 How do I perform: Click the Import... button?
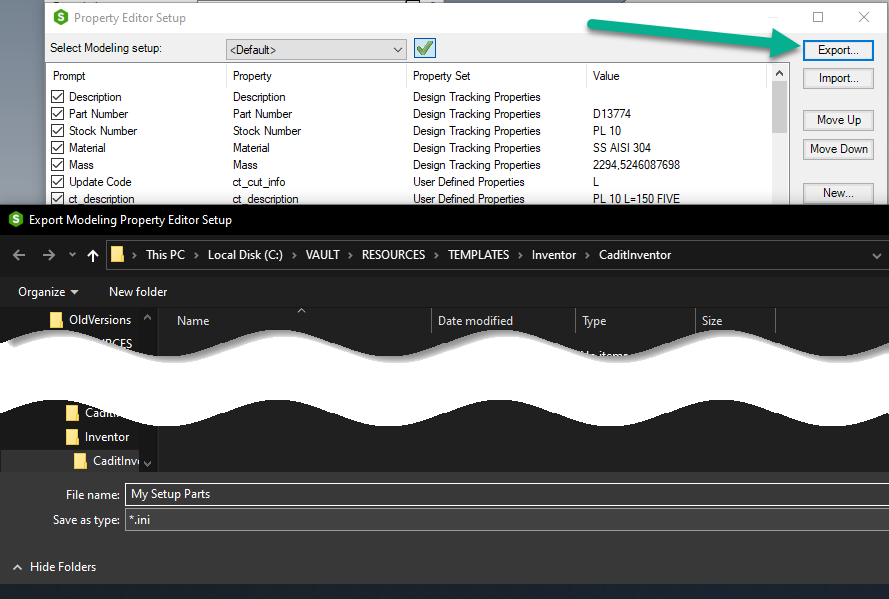point(838,78)
